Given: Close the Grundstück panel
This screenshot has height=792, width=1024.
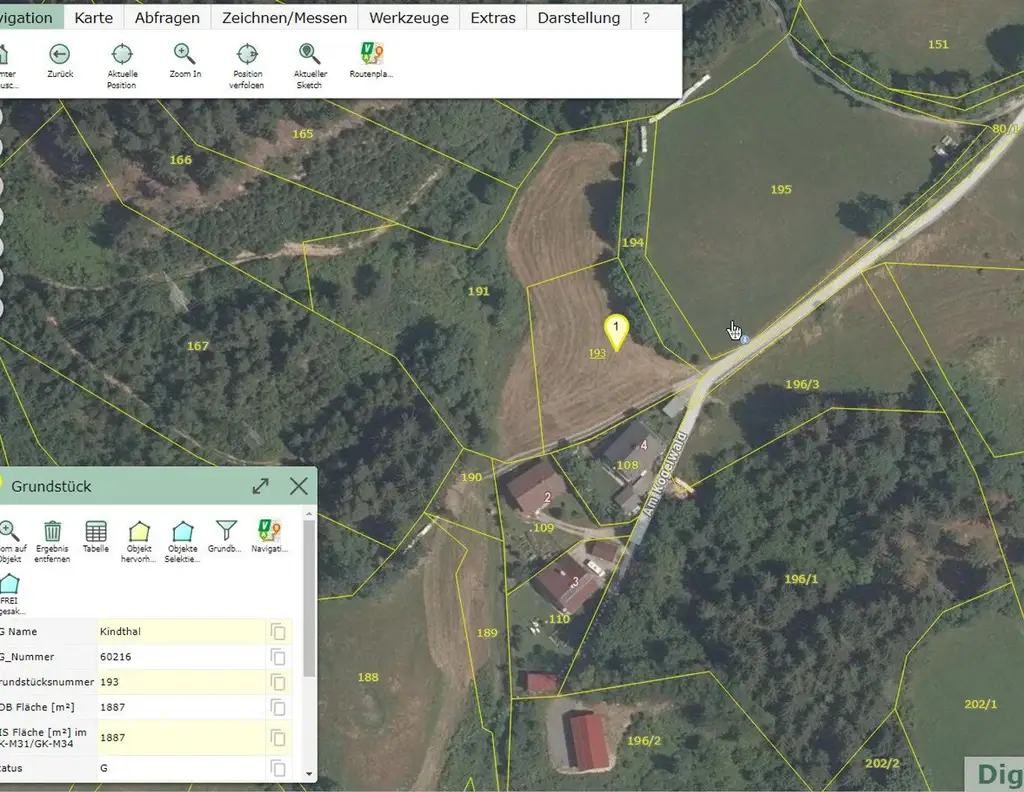Looking at the screenshot, I should point(298,486).
